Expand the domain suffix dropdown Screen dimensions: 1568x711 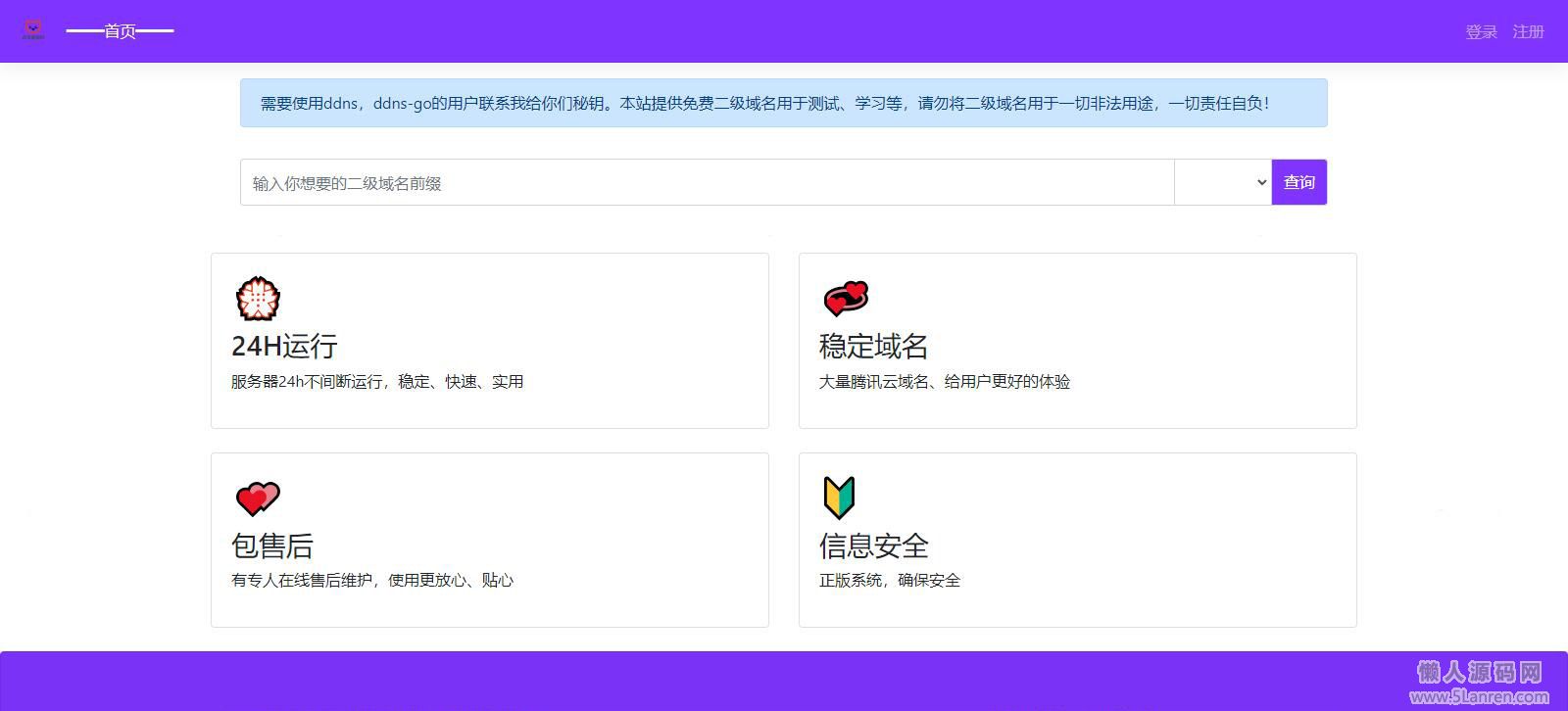pyautogui.click(x=1222, y=183)
